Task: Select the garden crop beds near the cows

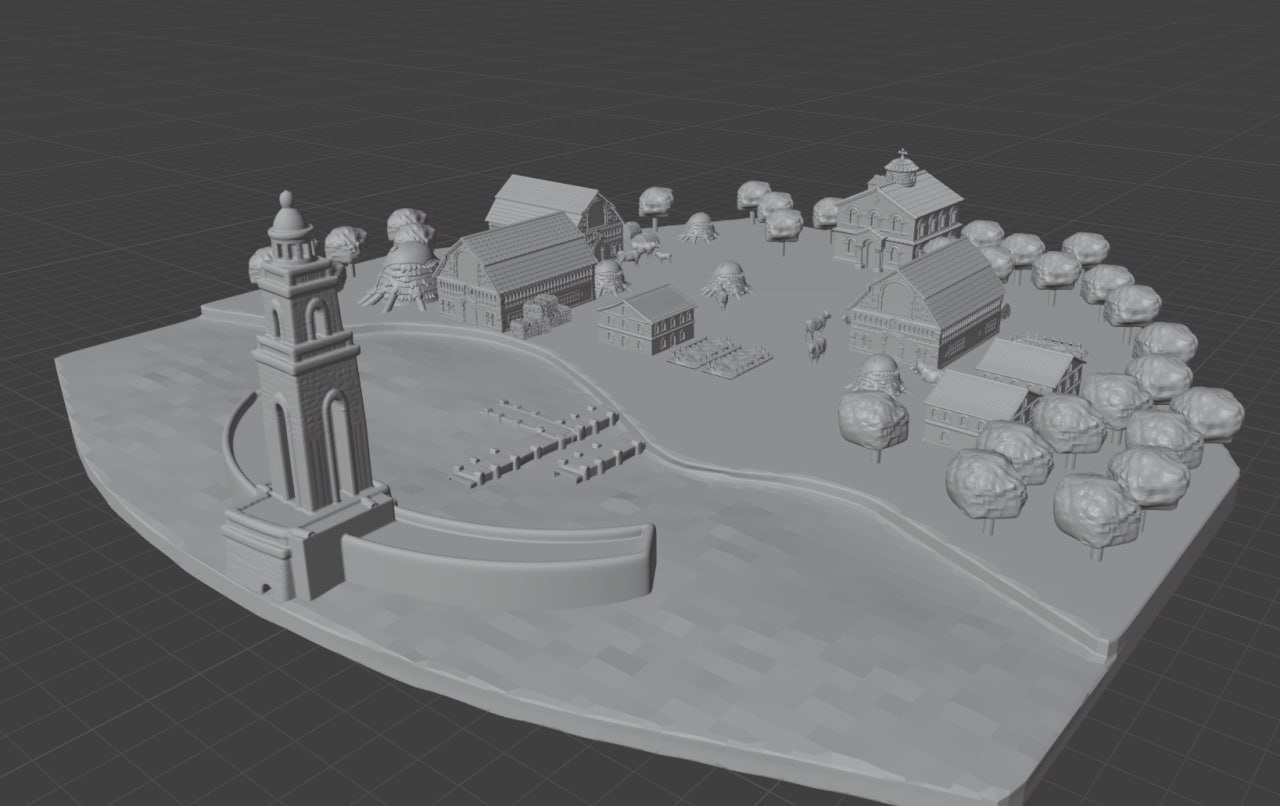Action: (x=720, y=355)
